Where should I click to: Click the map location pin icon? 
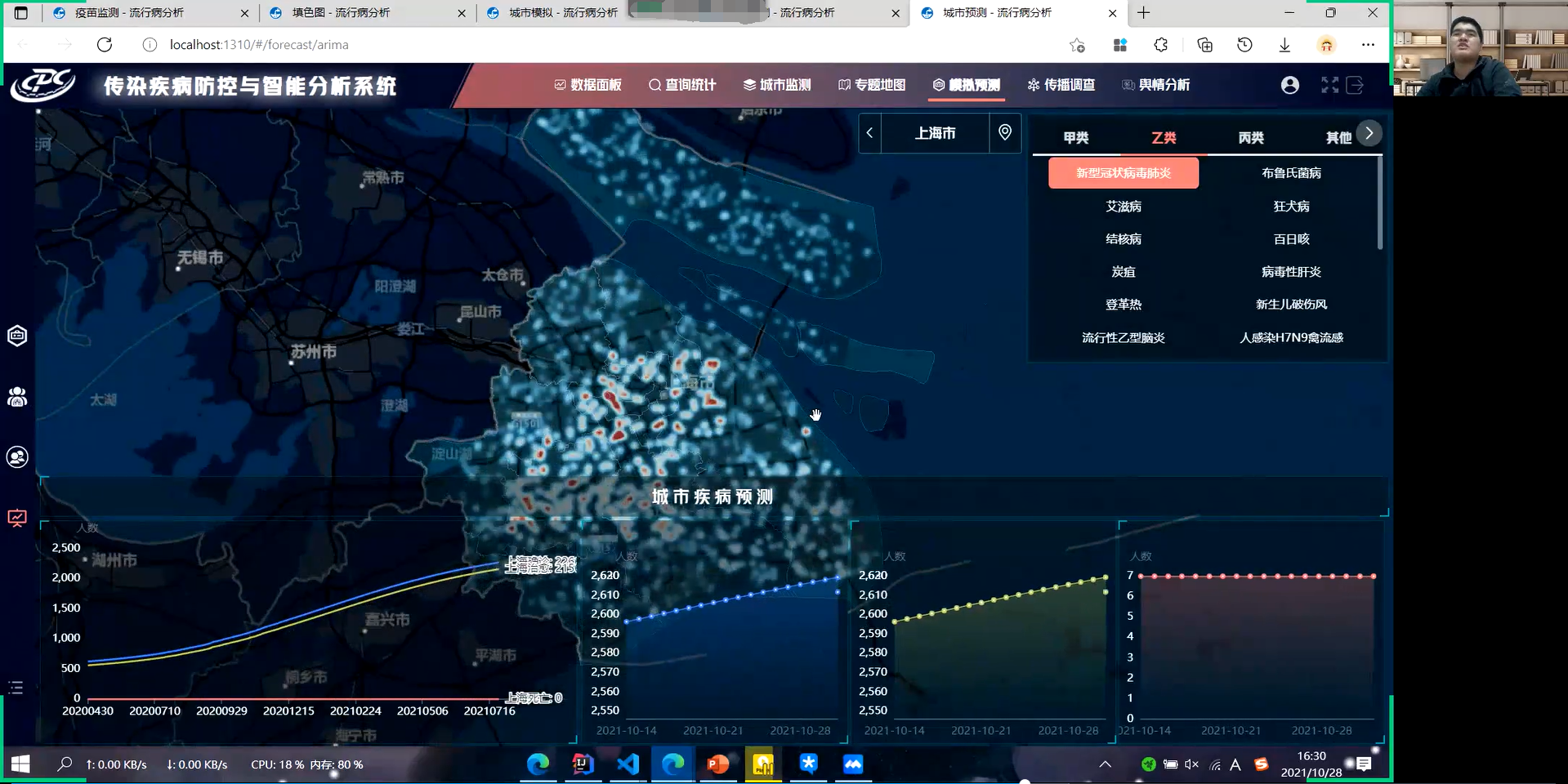[x=1005, y=132]
